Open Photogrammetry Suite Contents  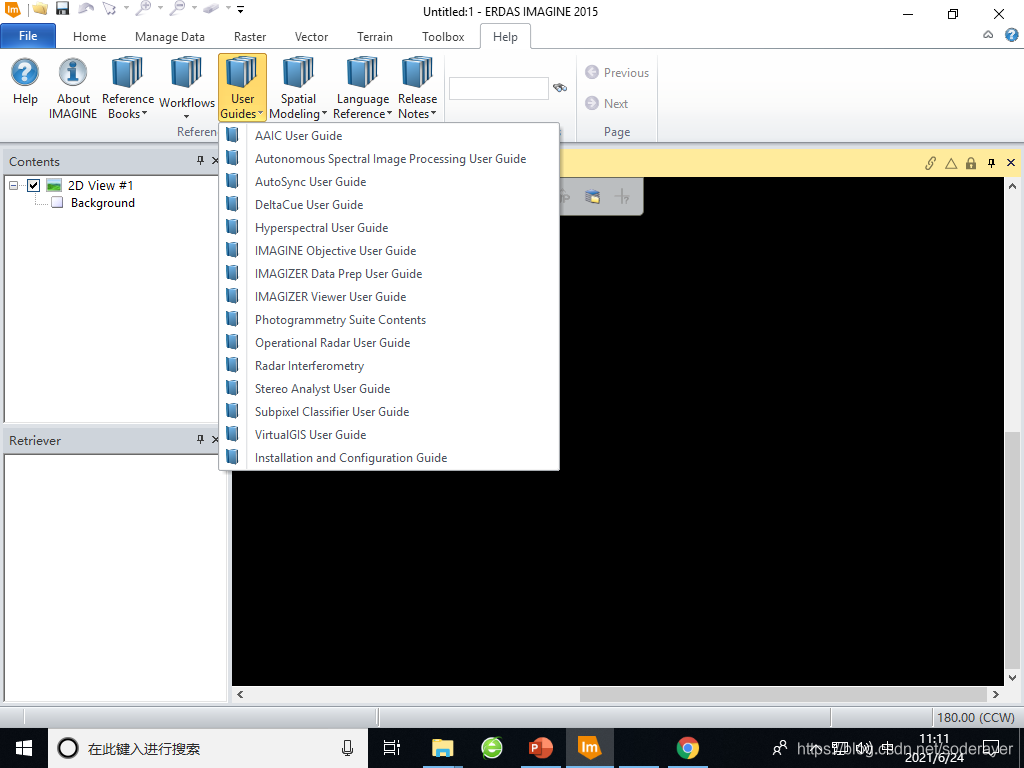[389, 319]
